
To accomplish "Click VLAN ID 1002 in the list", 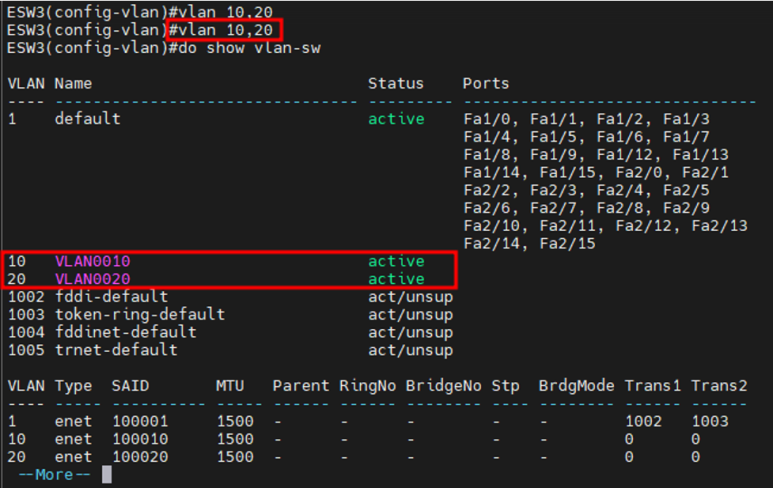I will click(26, 297).
